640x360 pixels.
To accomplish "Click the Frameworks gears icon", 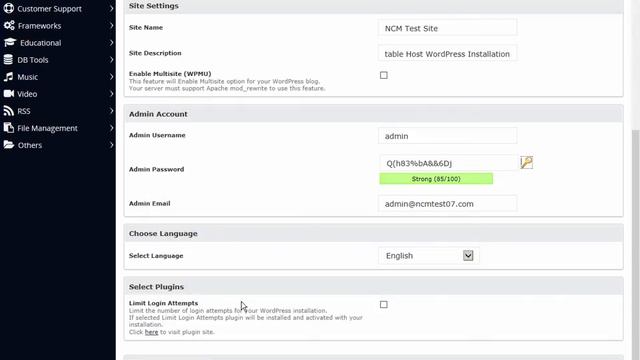I will point(9,25).
